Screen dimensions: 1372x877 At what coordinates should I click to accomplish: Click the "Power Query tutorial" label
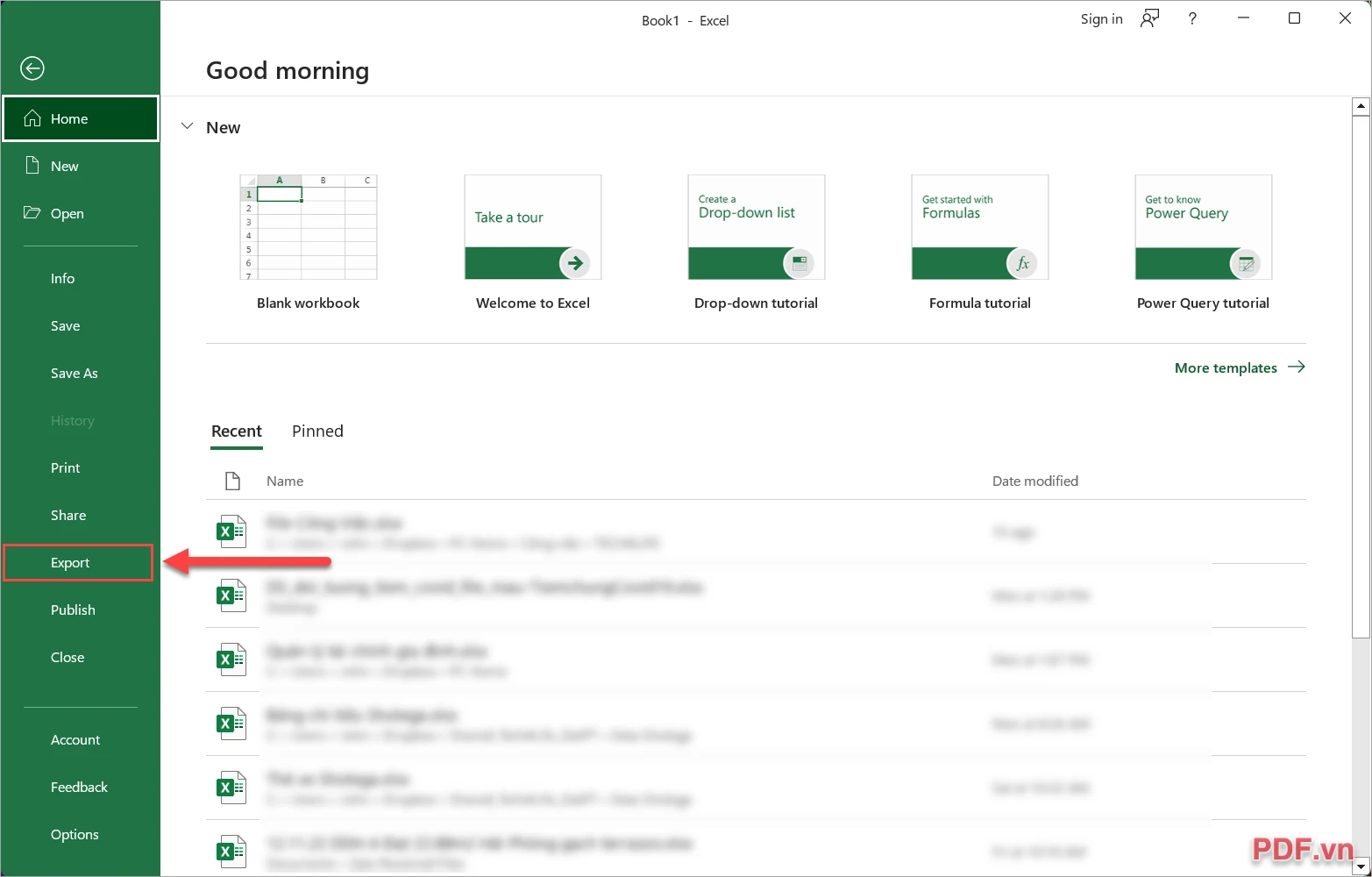click(x=1204, y=303)
